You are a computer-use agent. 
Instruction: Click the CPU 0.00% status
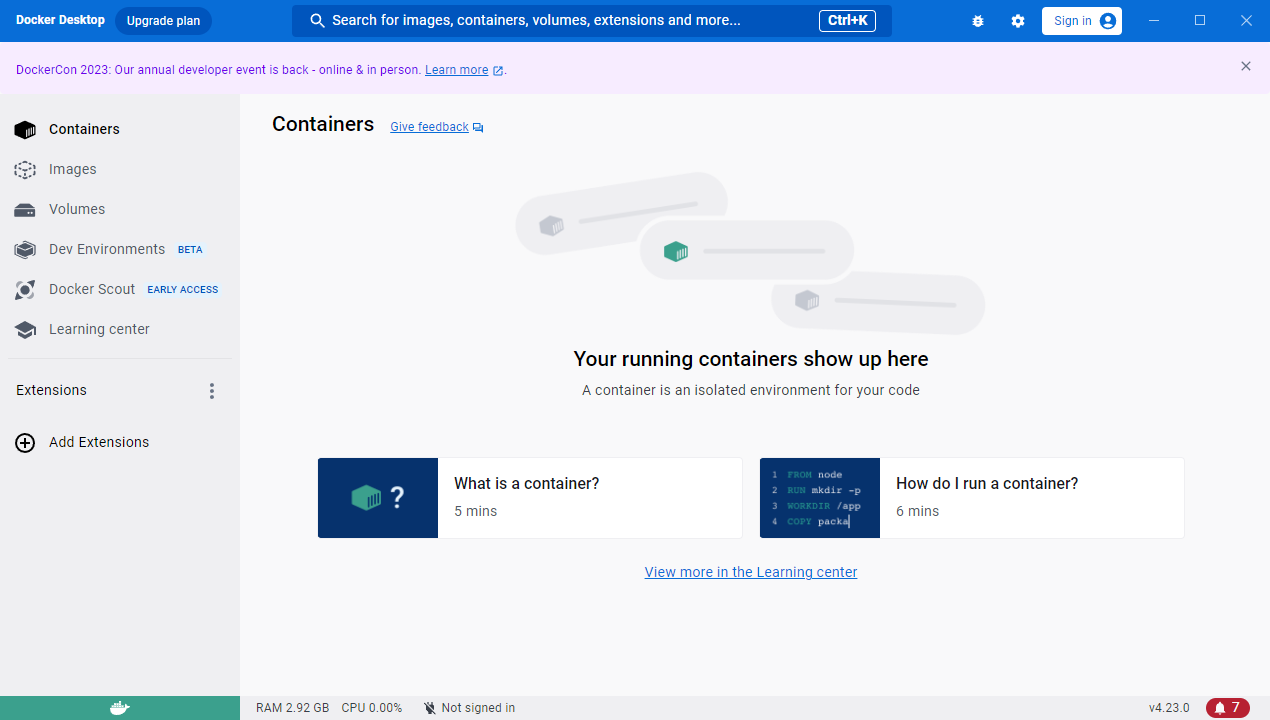point(372,708)
